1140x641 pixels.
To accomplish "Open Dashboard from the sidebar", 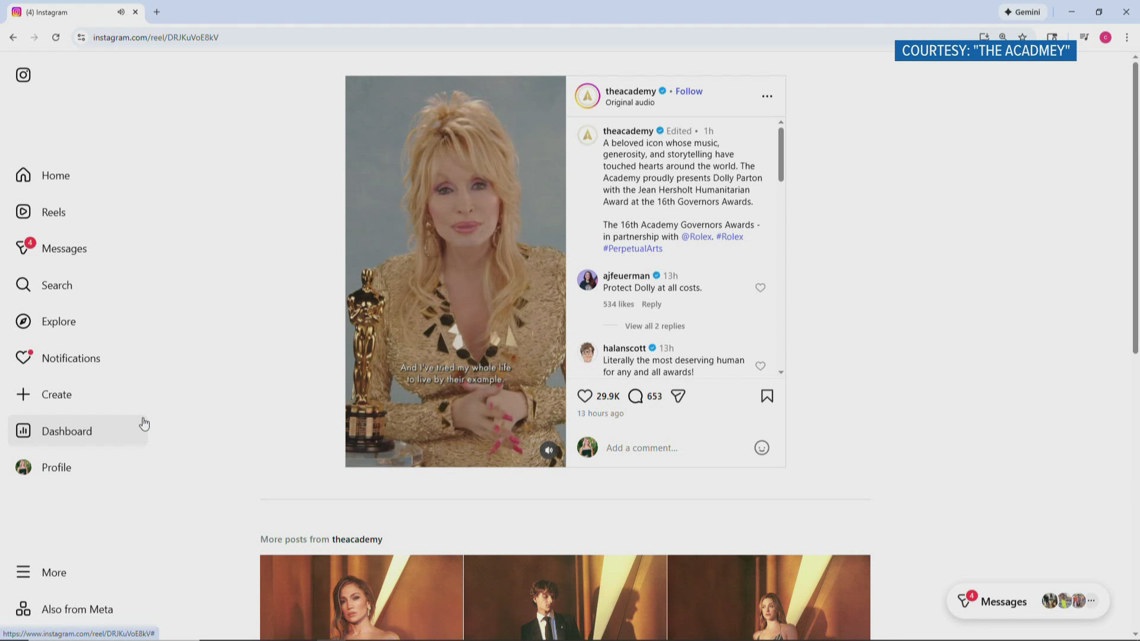I will [x=66, y=431].
